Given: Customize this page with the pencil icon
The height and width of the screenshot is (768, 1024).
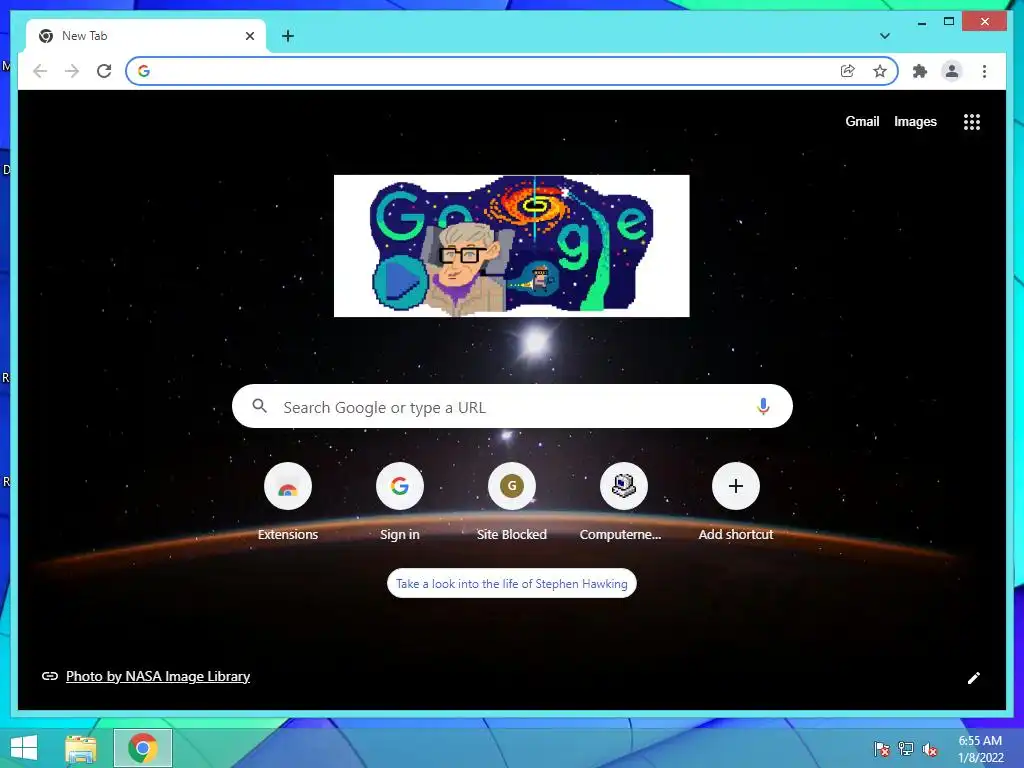Looking at the screenshot, I should coord(974,678).
